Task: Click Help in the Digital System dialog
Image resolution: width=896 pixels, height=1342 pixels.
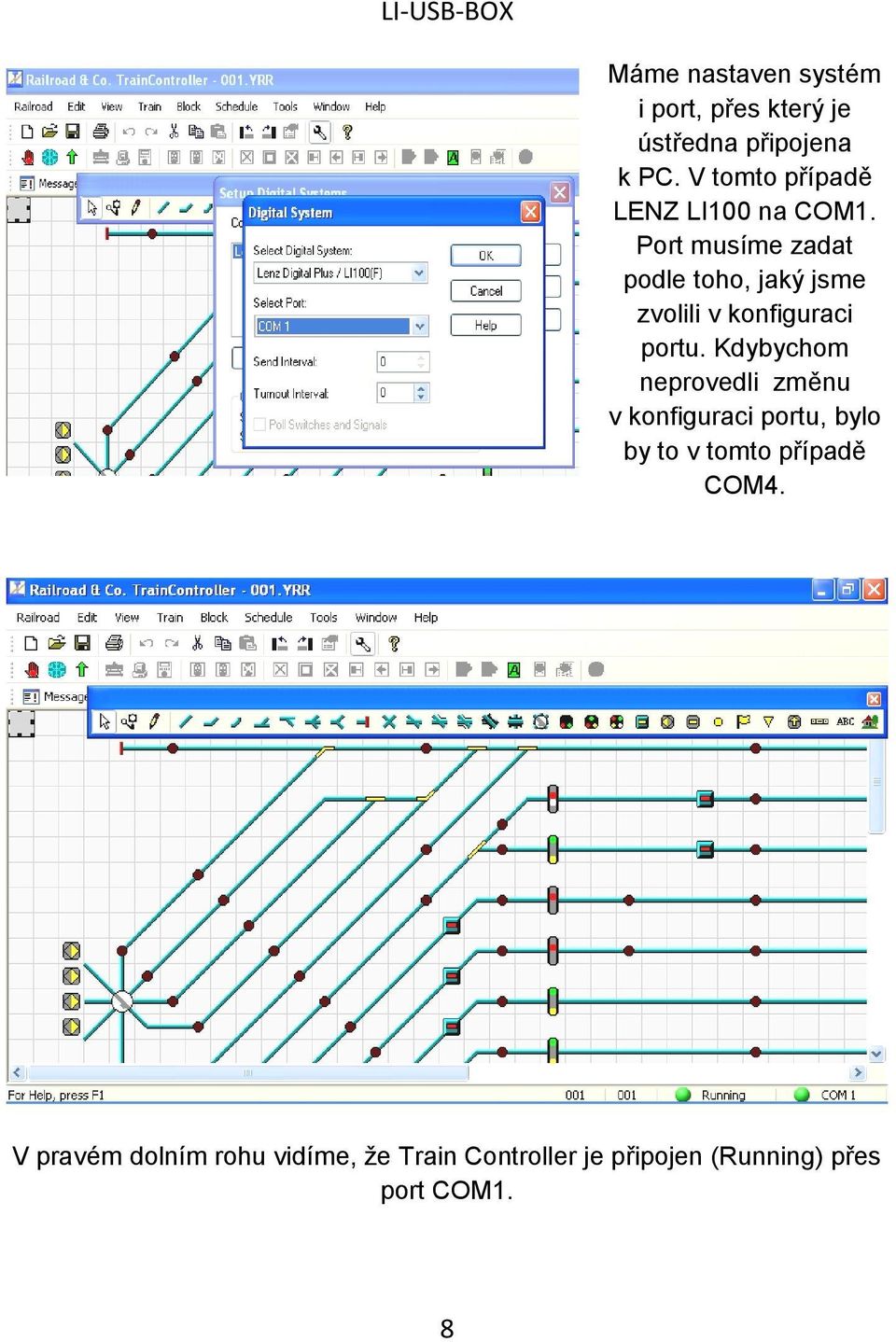Action: pos(485,325)
